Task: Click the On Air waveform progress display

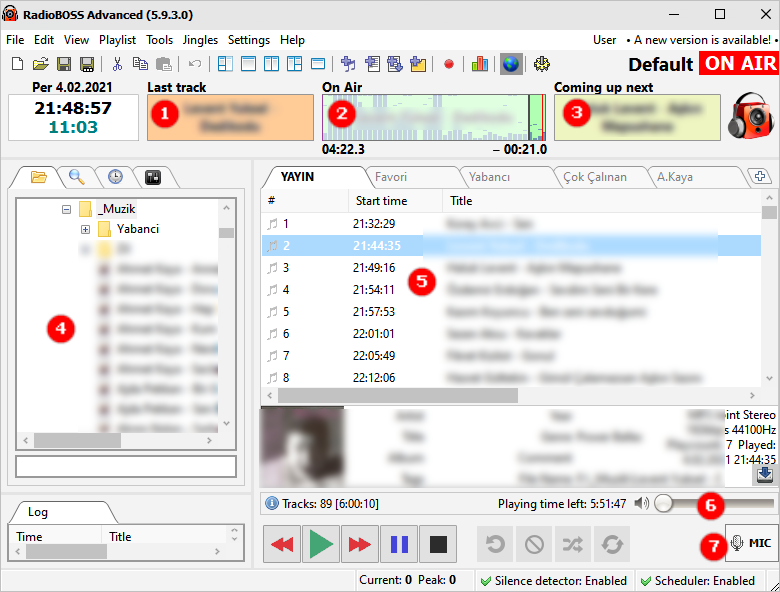Action: pyautogui.click(x=434, y=118)
